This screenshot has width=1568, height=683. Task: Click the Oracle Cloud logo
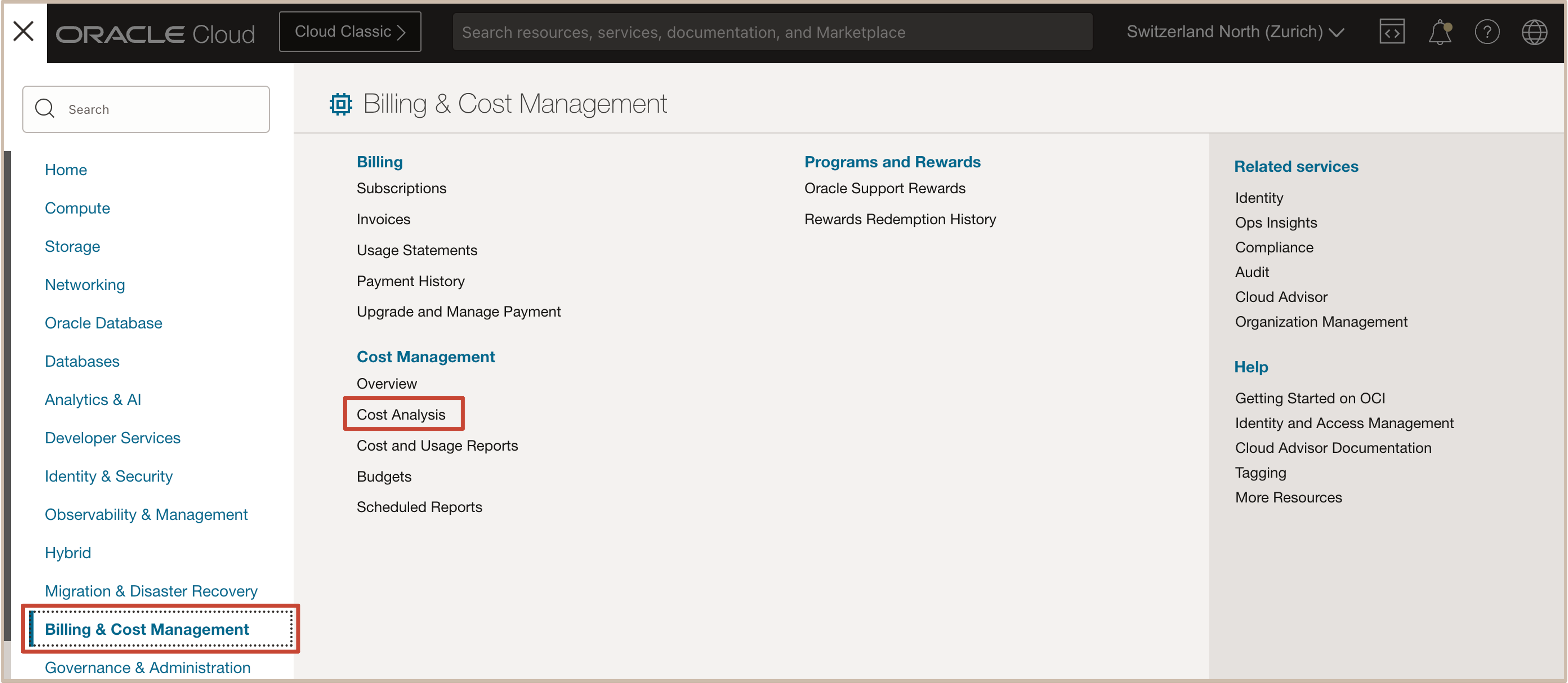click(155, 33)
